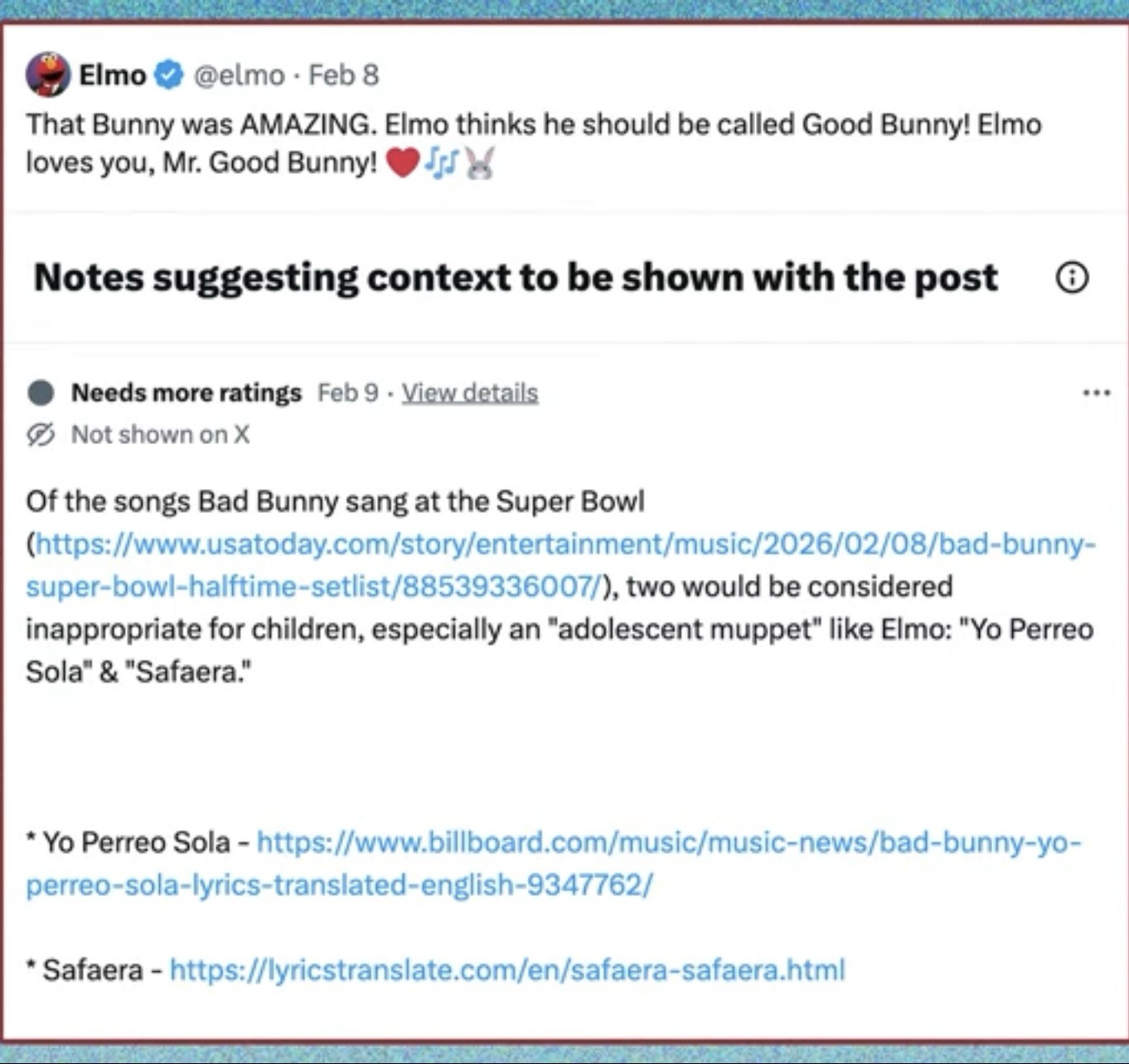Open the lyricstranslate Safaera link
The height and width of the screenshot is (1064, 1129).
[x=507, y=970]
